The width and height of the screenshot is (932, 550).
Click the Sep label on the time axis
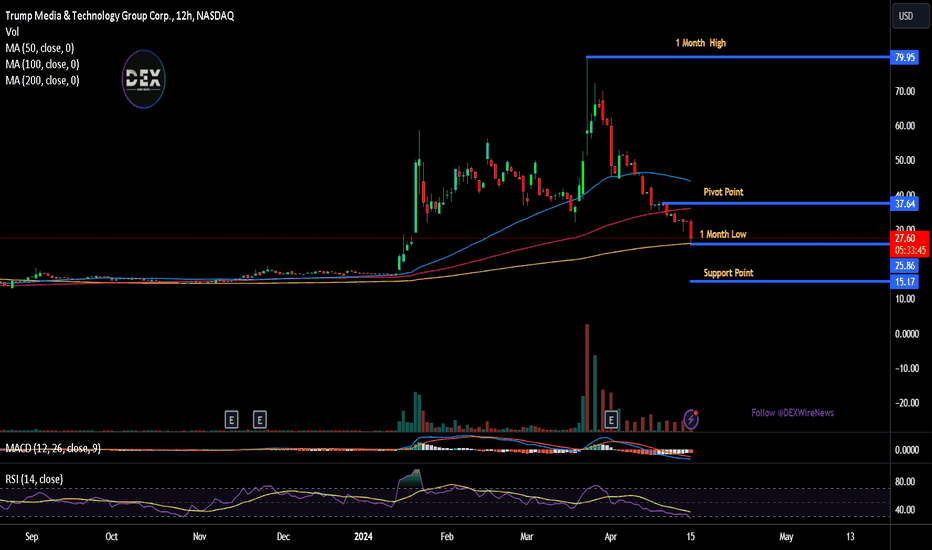pyautogui.click(x=32, y=536)
